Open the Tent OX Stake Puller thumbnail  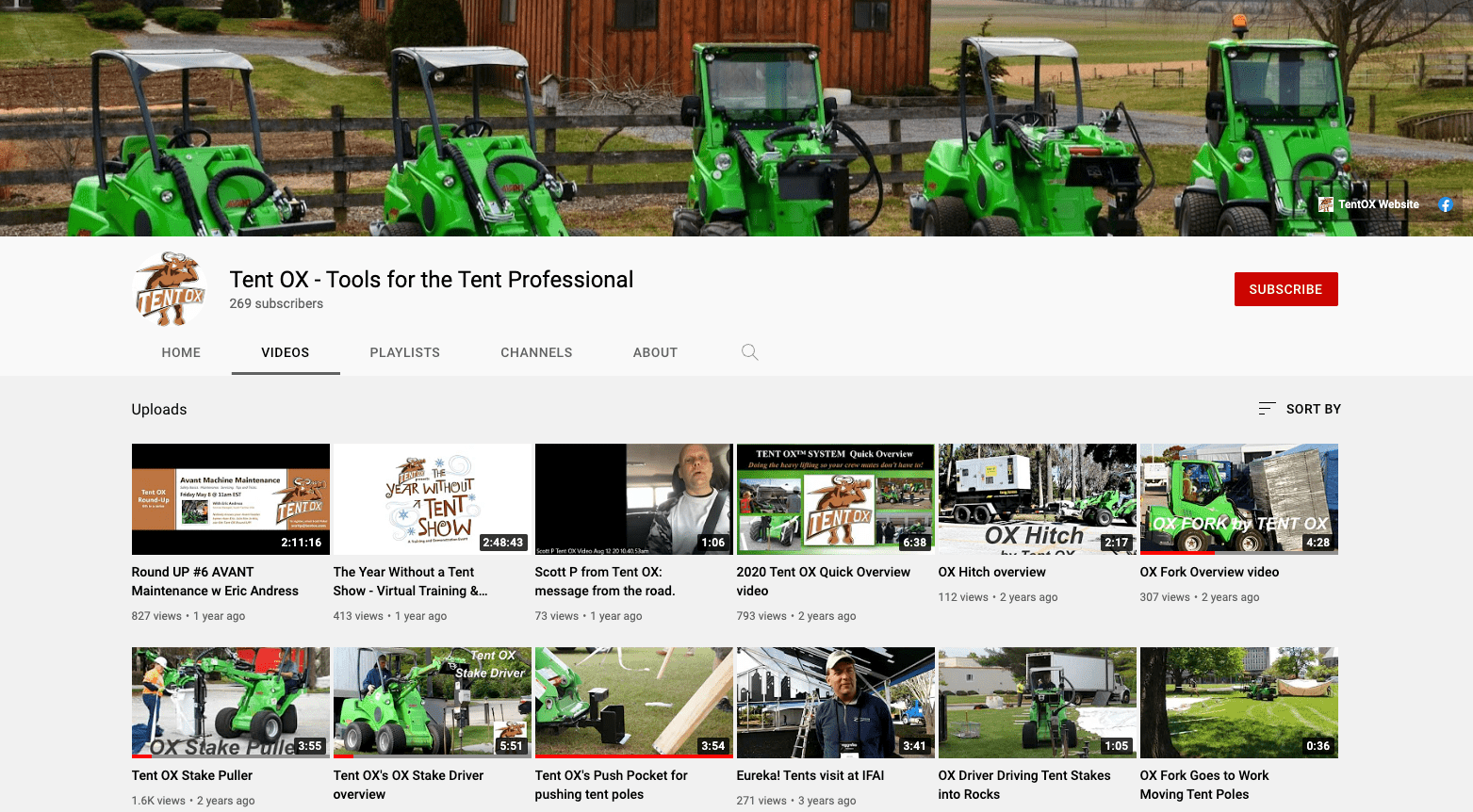tap(230, 703)
